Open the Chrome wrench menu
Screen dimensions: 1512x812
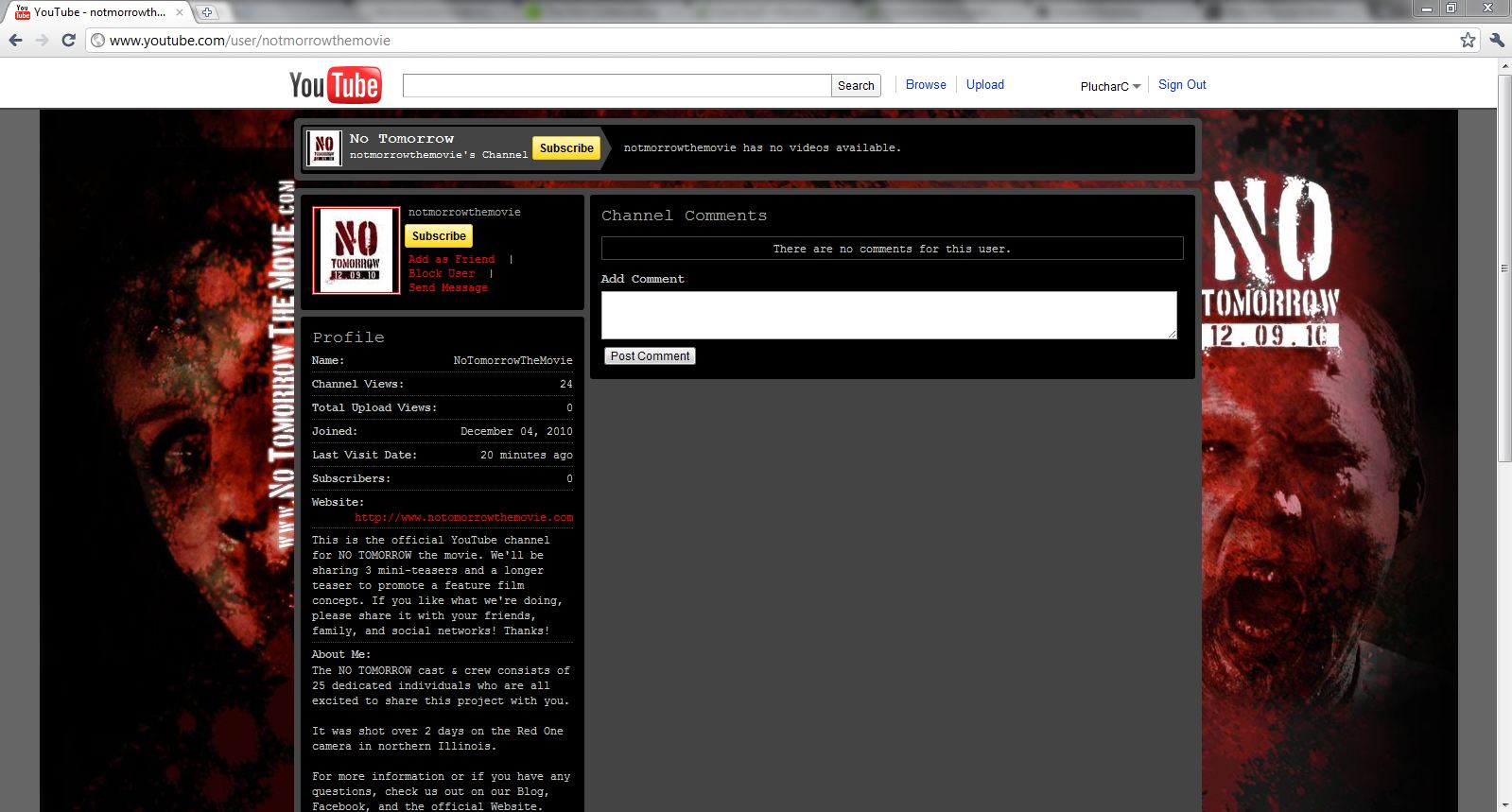1496,40
